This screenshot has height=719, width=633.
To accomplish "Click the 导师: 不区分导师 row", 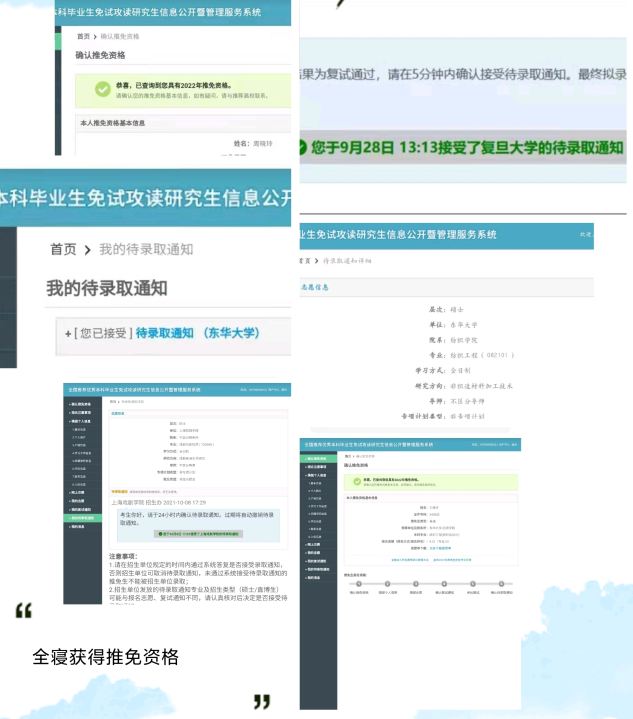I will tap(456, 401).
